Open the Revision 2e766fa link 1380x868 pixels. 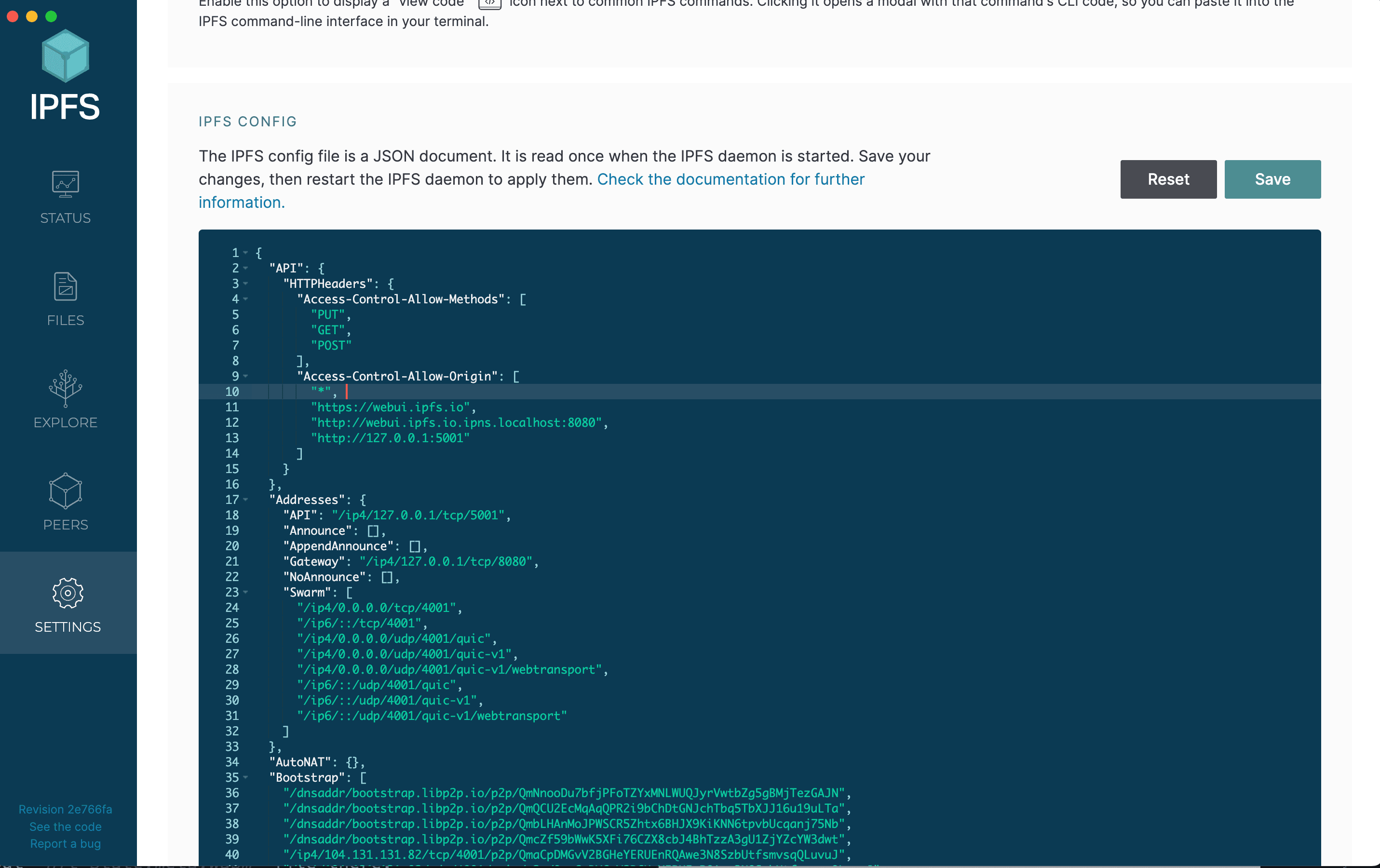coord(65,809)
